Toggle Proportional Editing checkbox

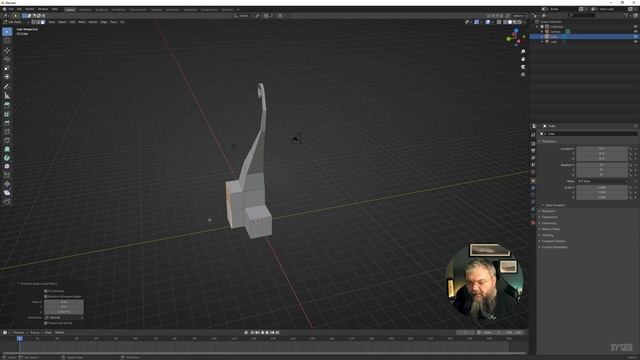pyautogui.click(x=46, y=323)
